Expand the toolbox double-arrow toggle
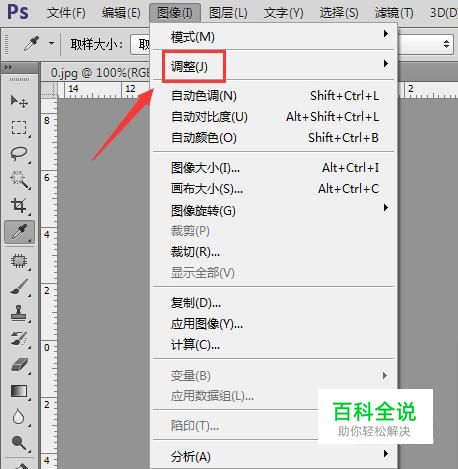Image resolution: width=458 pixels, height=469 pixels. (8, 68)
